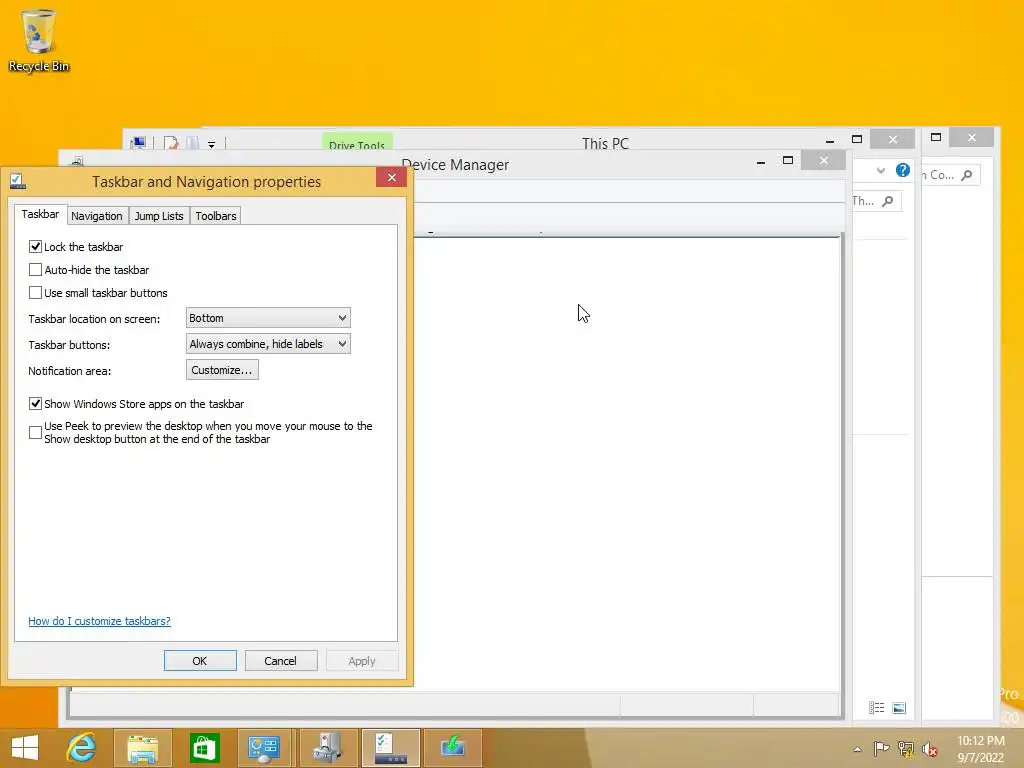Enable Use Peek to preview the desktop

pyautogui.click(x=35, y=432)
